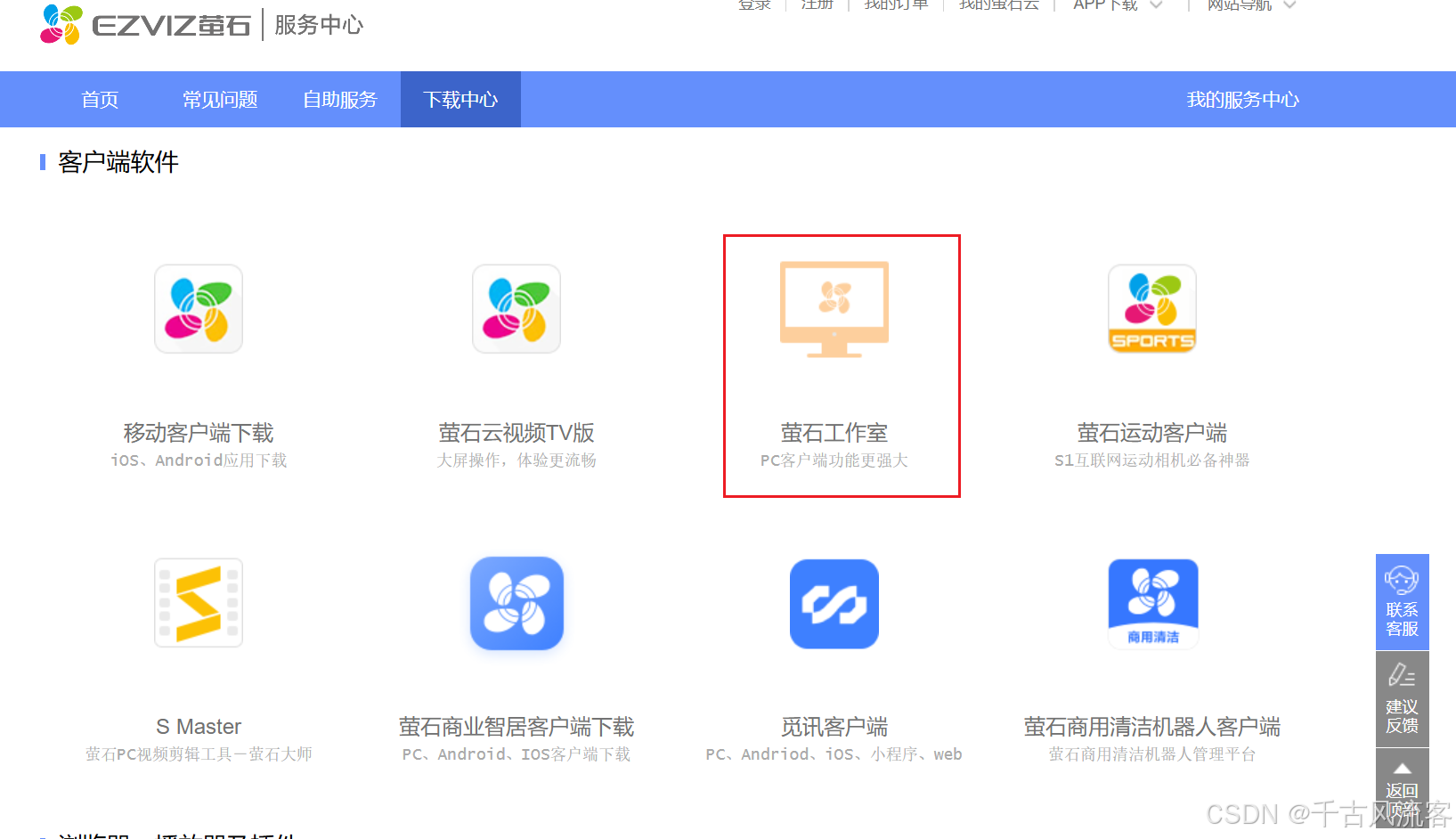
Task: Click the text PC客户端功能更强大
Action: coord(834,460)
